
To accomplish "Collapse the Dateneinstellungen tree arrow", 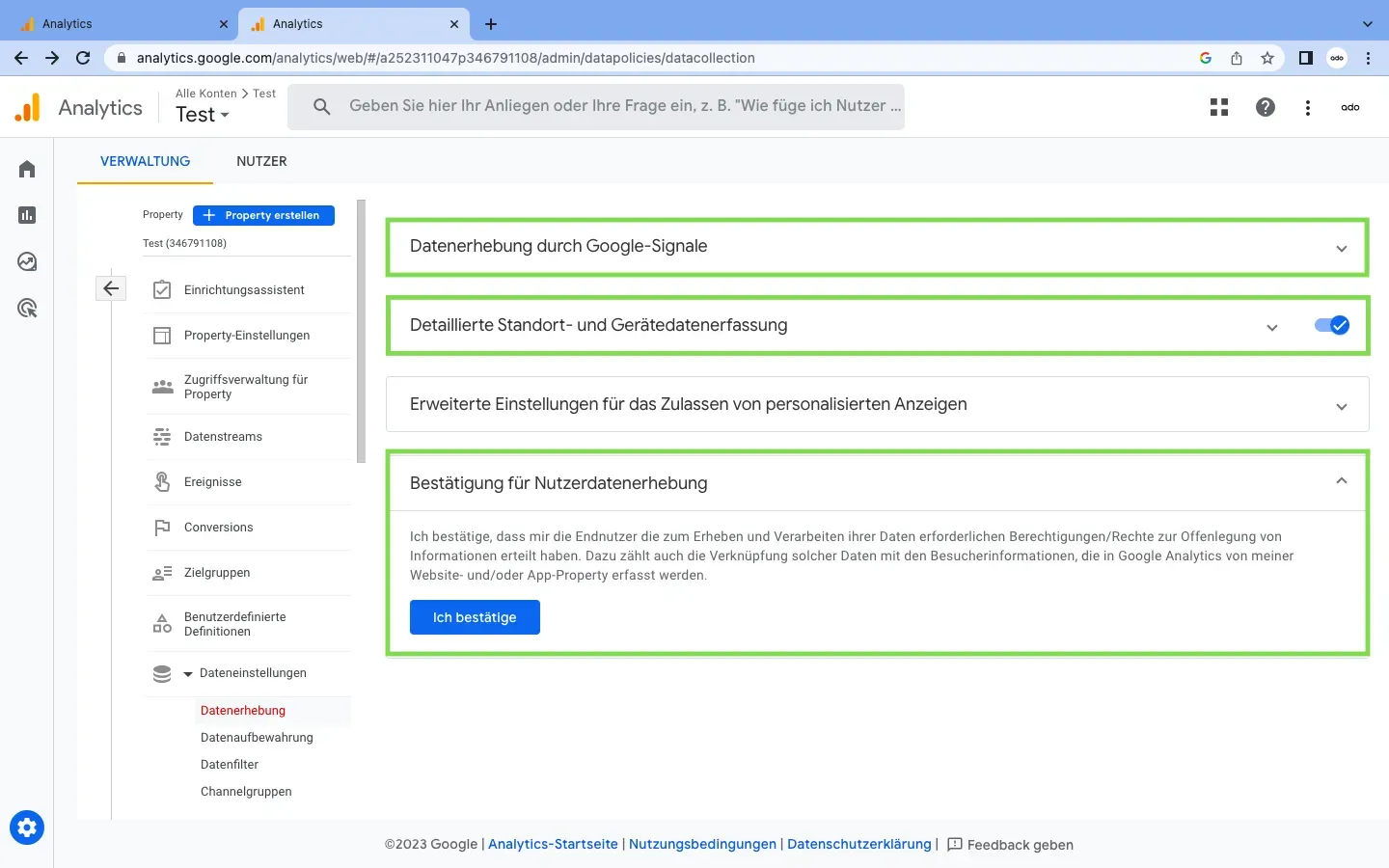I will click(x=188, y=674).
